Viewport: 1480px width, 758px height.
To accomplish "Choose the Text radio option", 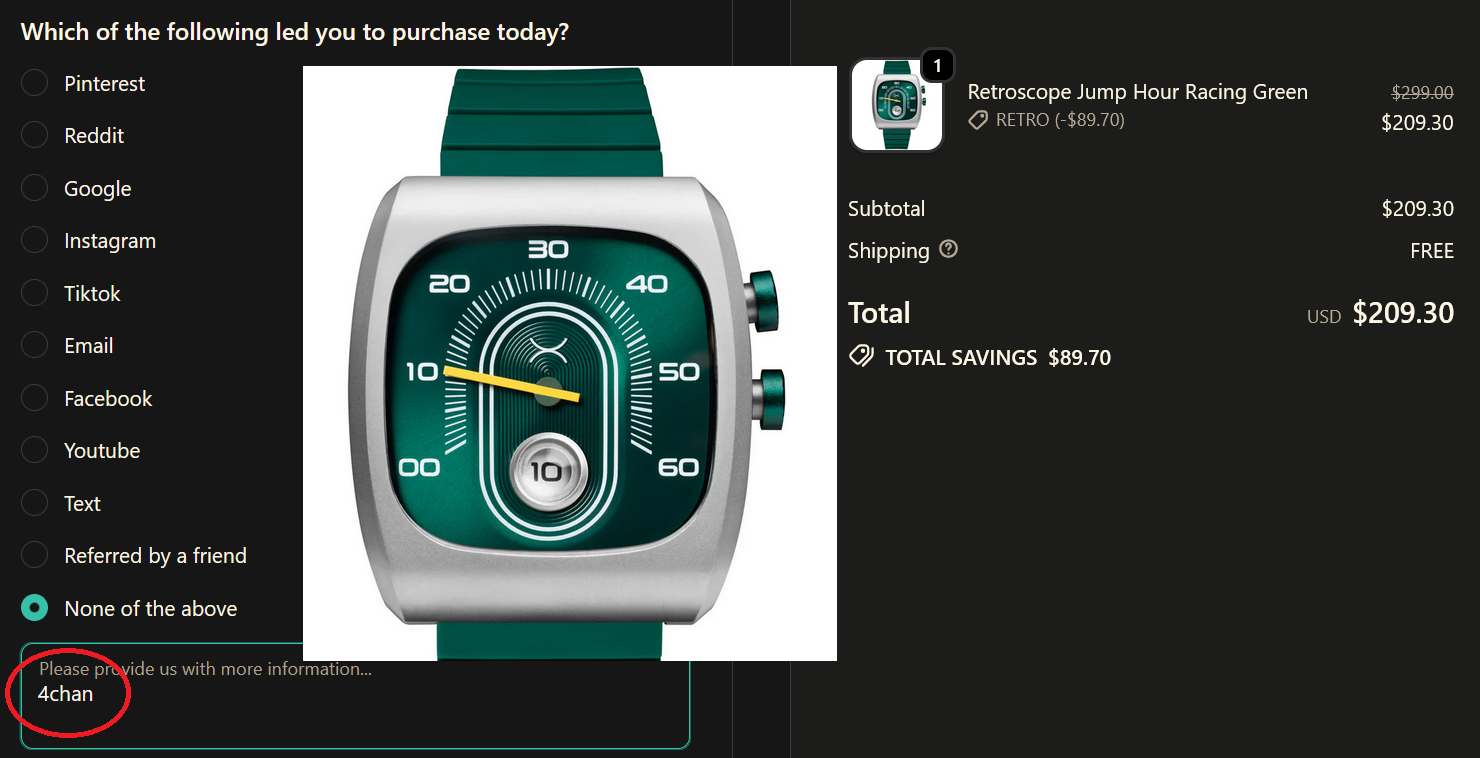I will click(x=35, y=503).
